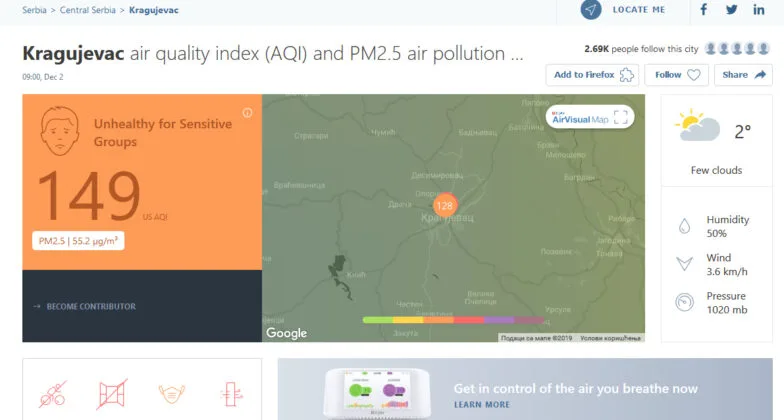784x420 pixels.
Task: Click the info icon on AQI card
Action: 247,113
